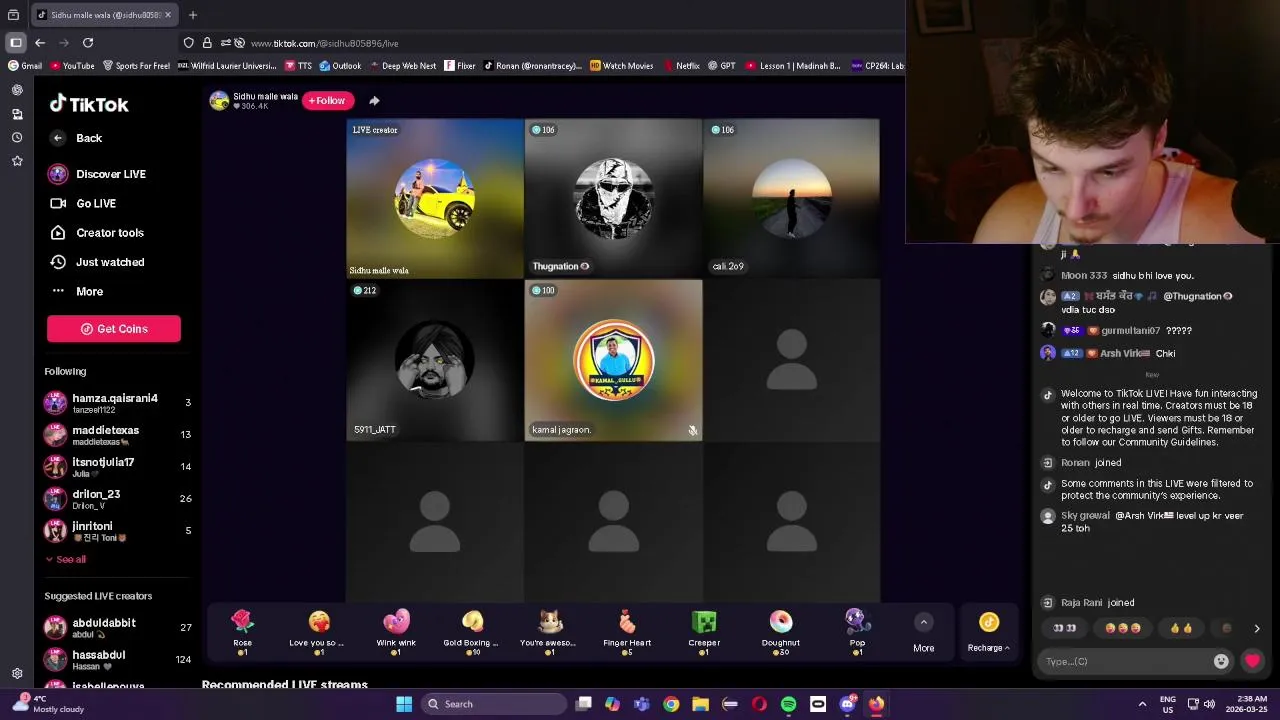Open itsnotjulia17 live stream
Screen dimensions: 1280x720
point(118,467)
